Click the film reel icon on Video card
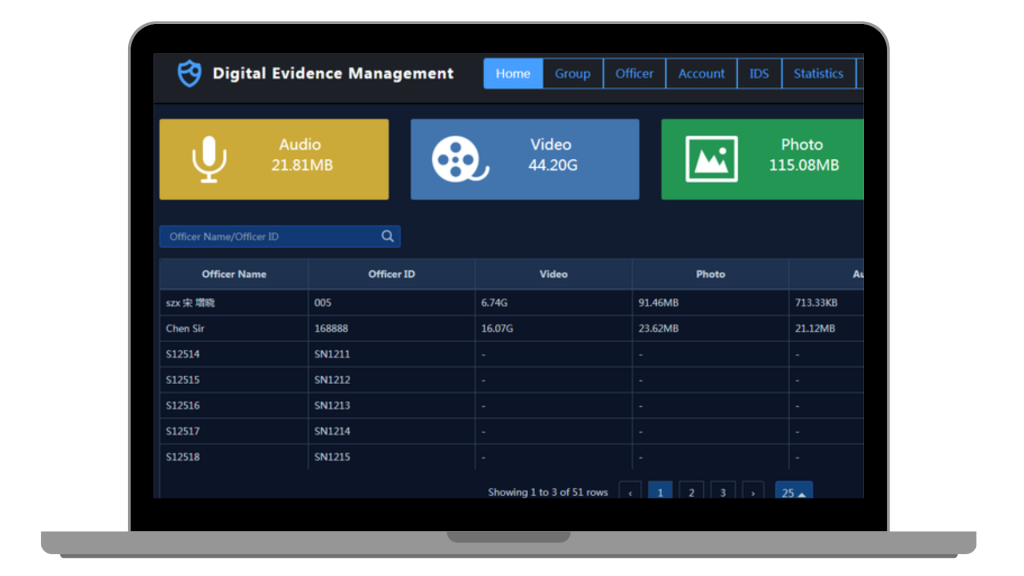 pos(459,159)
